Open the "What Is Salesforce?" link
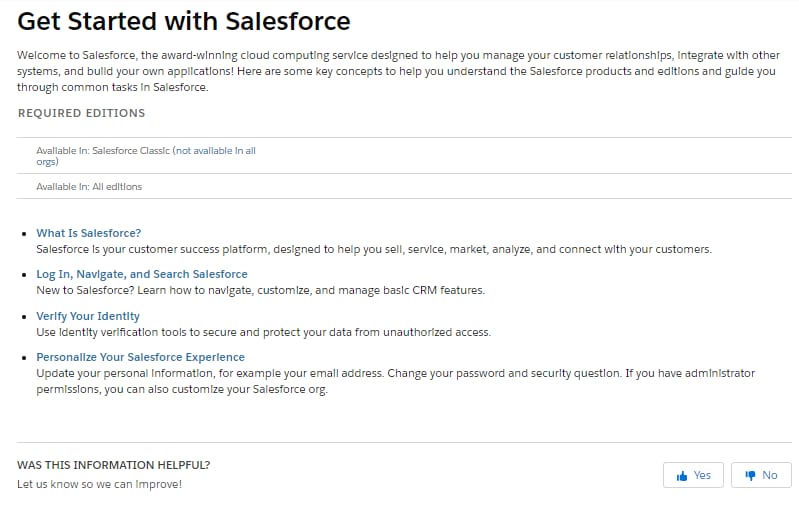Viewport: 799px width, 505px height. [89, 233]
